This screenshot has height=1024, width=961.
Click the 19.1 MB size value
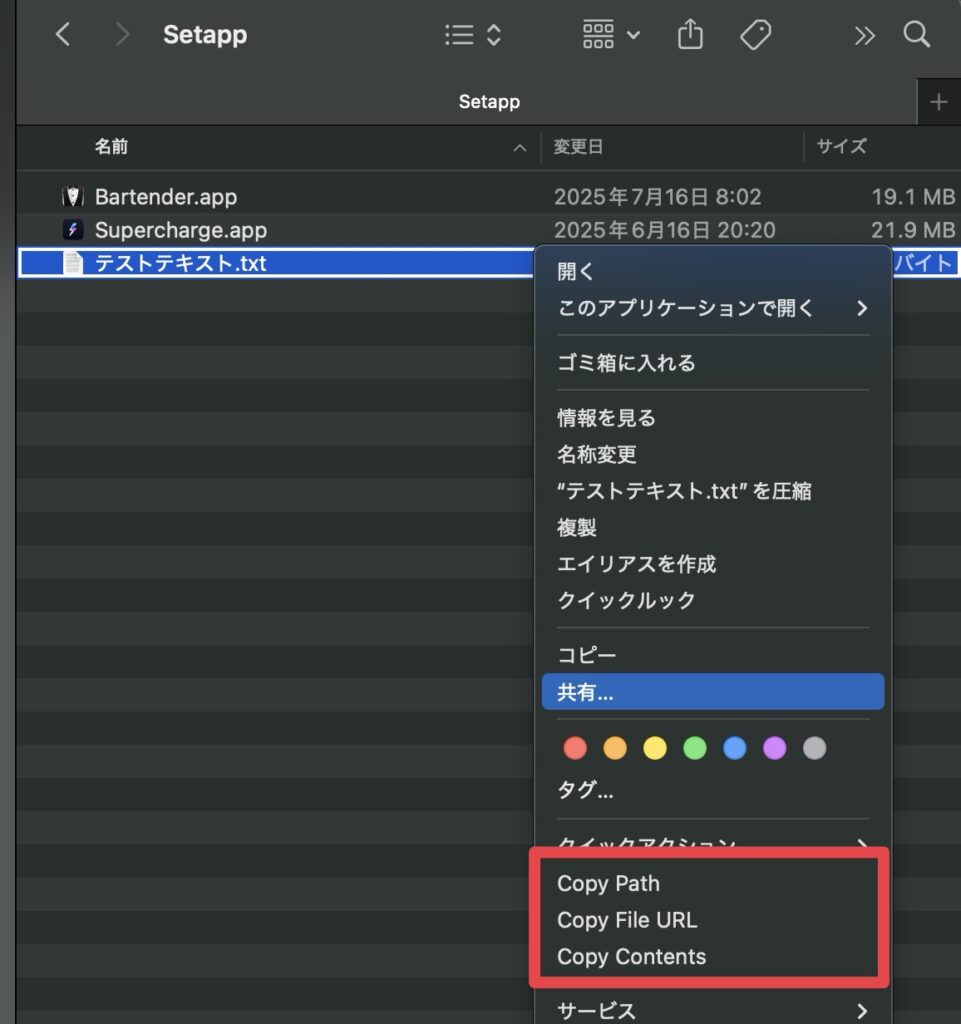tap(913, 197)
